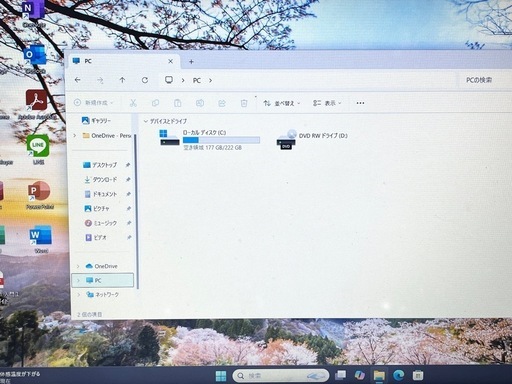Open ギャラリー in the navigation pane
Screen dimensions: 512x384
97,120
